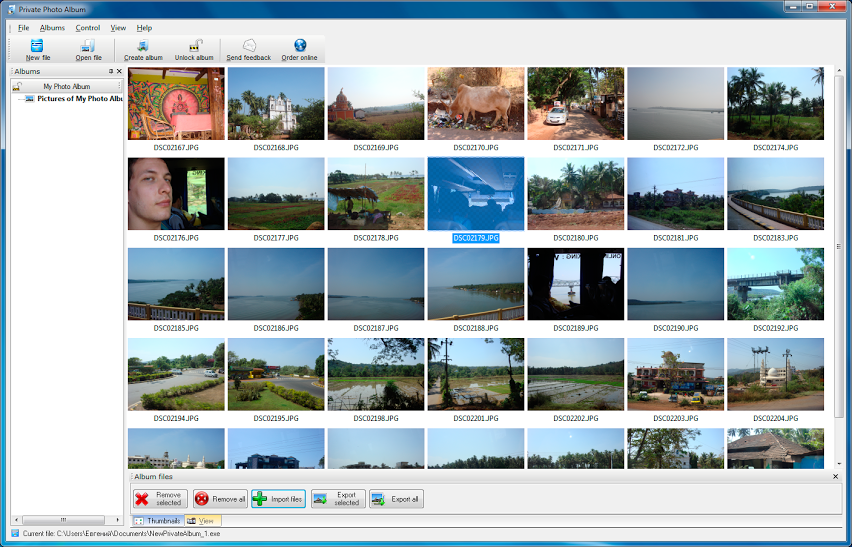852x547 pixels.
Task: Open the Control menu
Action: 88,28
